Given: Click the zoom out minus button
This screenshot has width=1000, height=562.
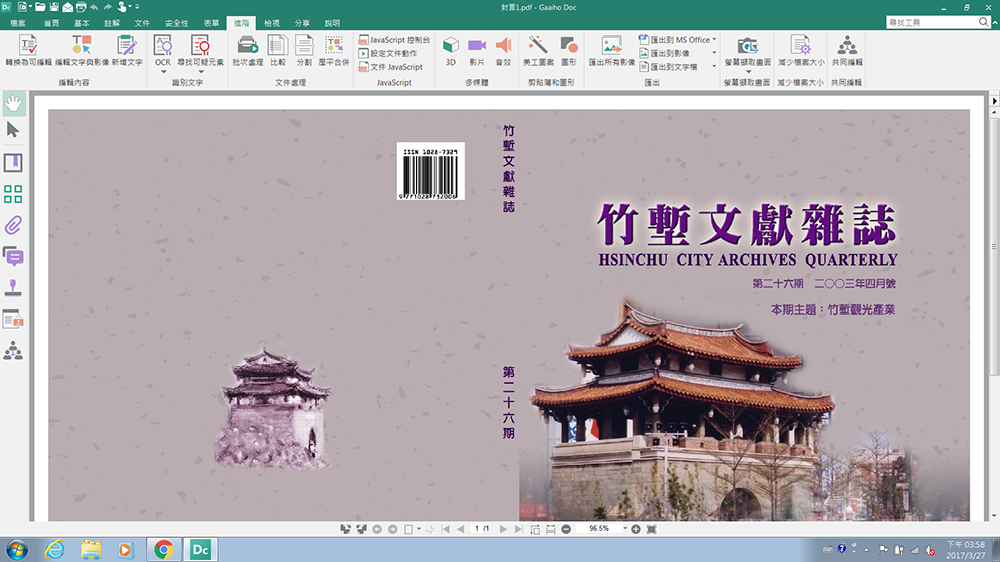Looking at the screenshot, I should coord(566,528).
